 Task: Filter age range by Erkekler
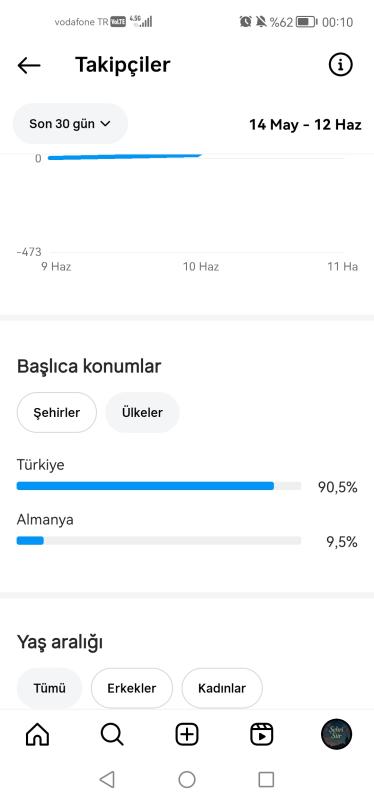coord(132,688)
